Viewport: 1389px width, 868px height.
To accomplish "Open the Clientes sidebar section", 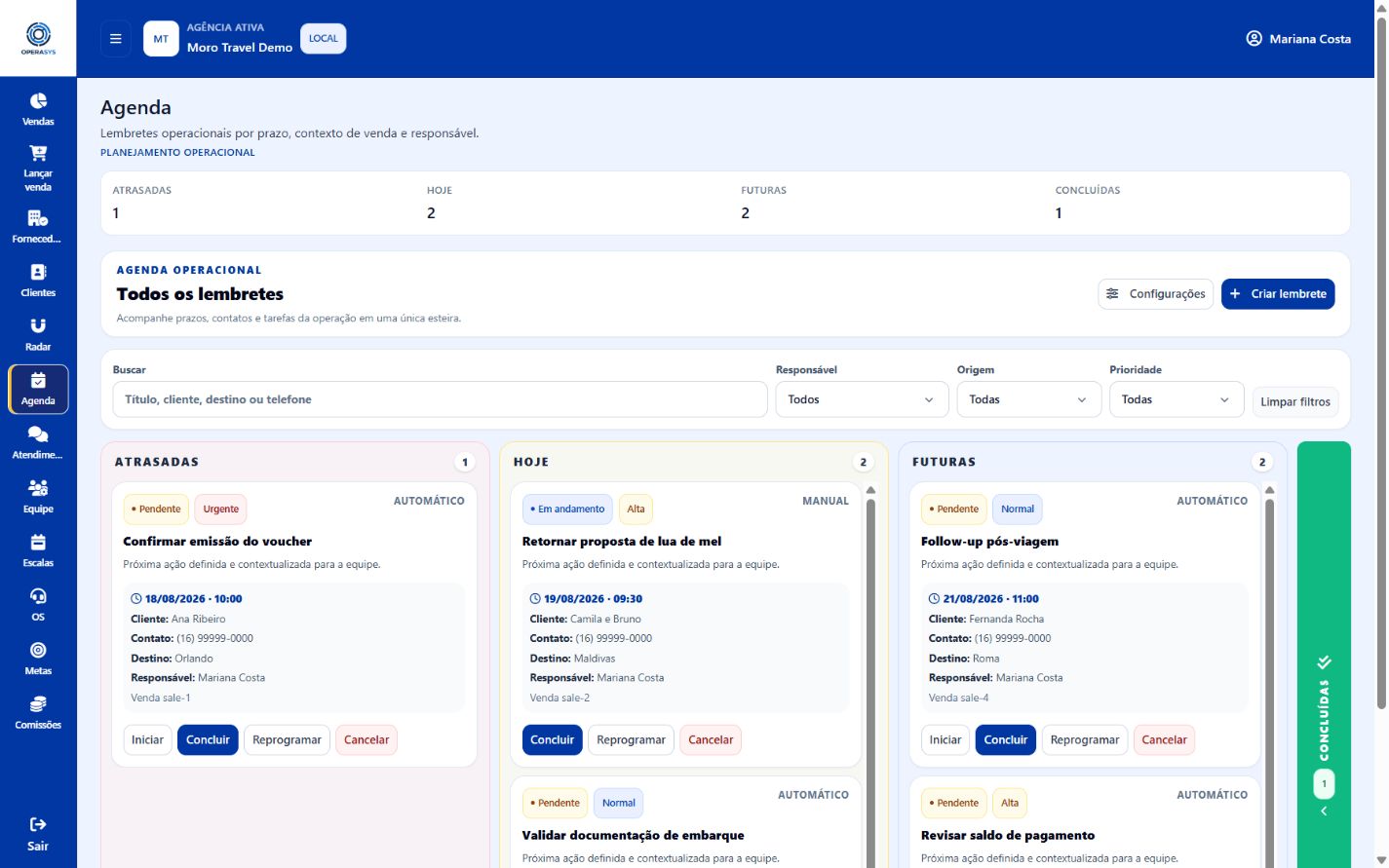I will click(x=38, y=281).
